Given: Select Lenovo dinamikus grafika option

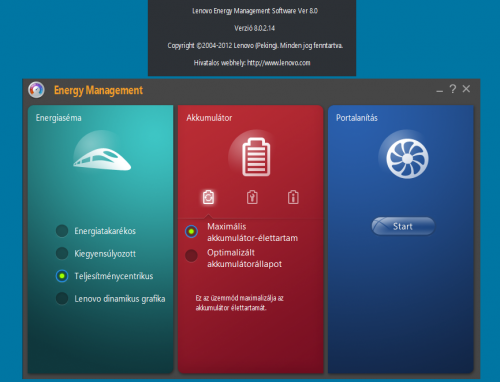Looking at the screenshot, I should coord(110,299).
